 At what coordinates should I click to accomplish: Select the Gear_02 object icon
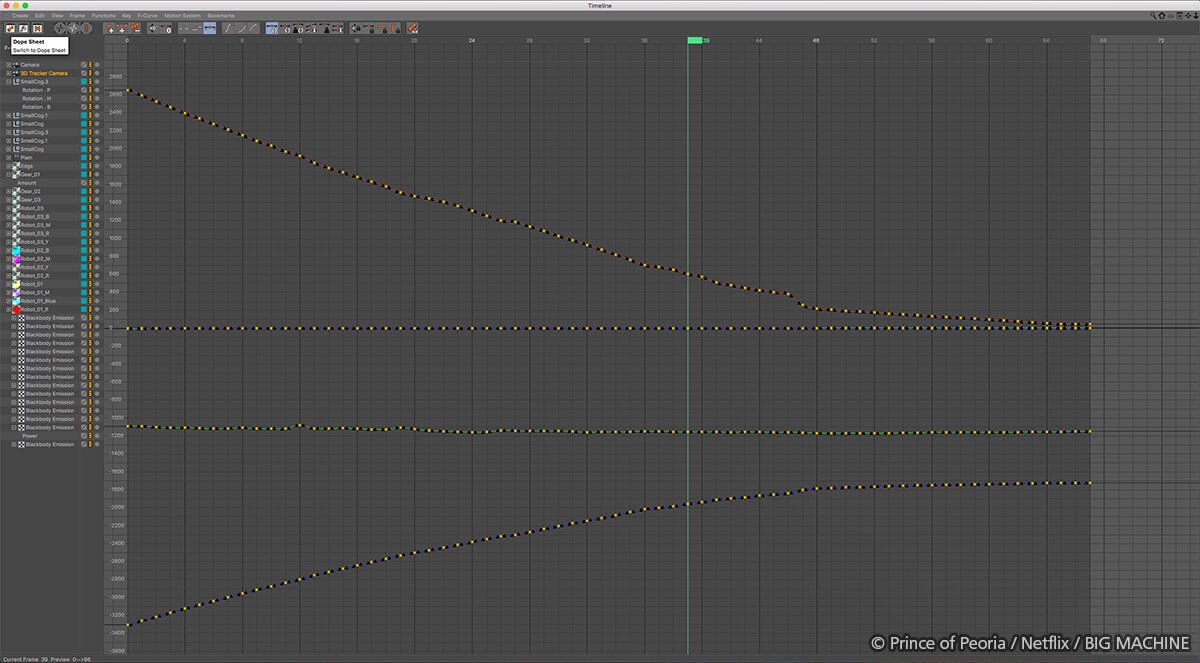pos(16,191)
